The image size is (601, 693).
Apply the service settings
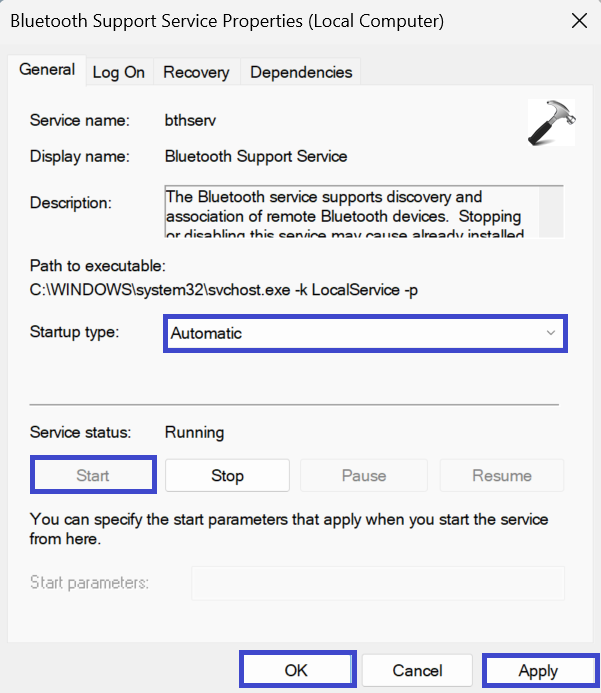(x=538, y=670)
